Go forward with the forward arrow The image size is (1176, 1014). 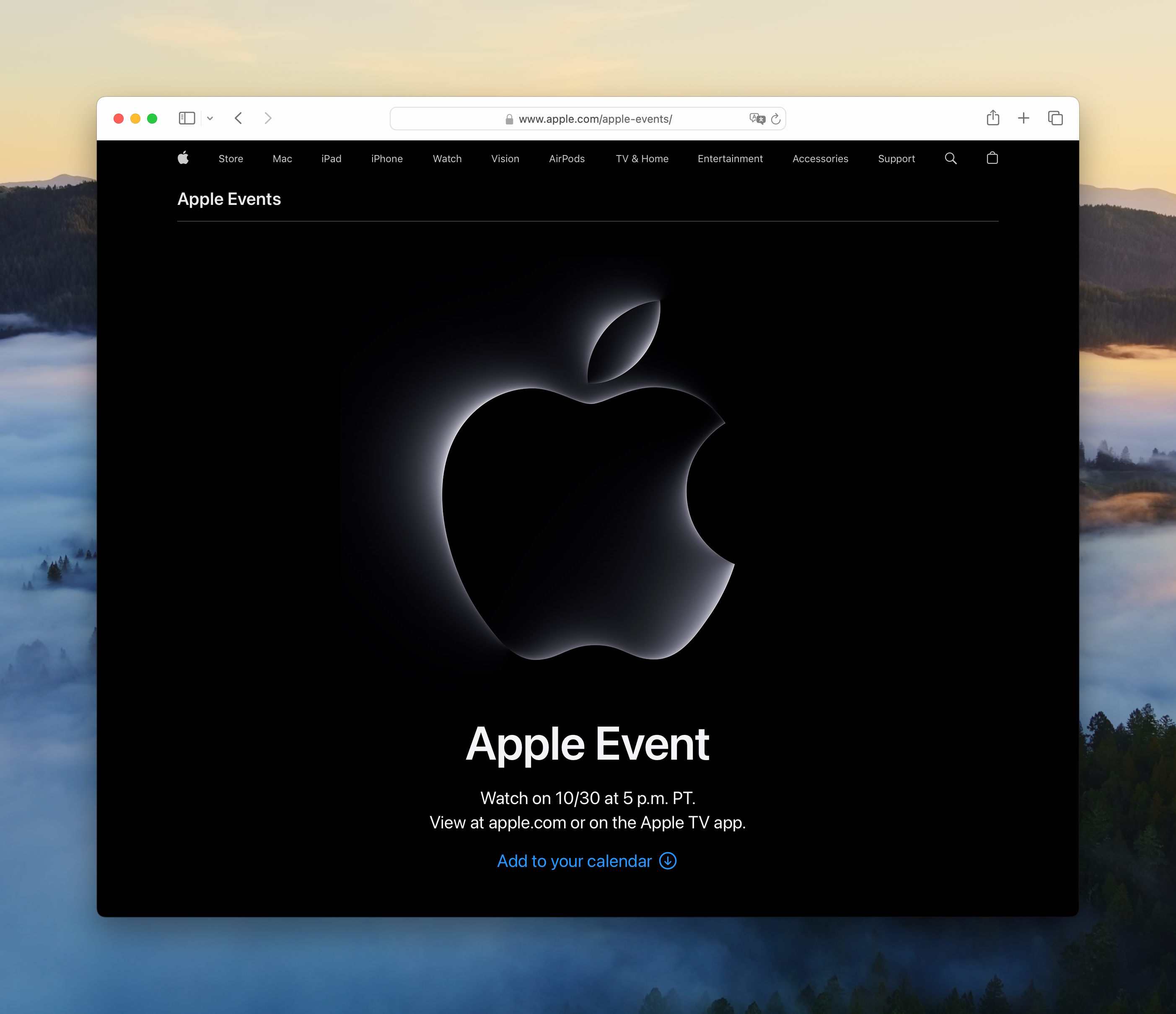point(269,118)
